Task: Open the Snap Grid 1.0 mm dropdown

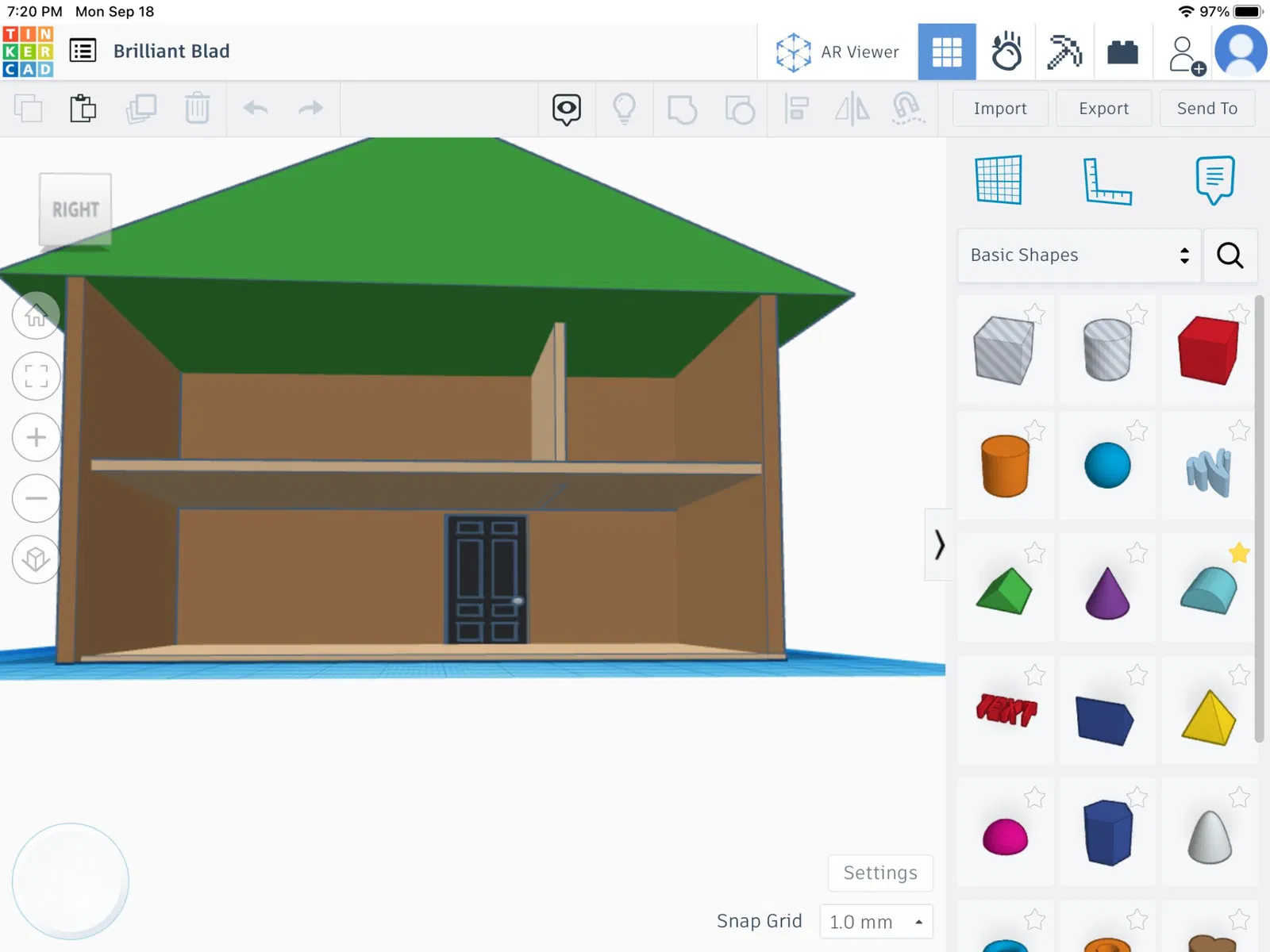Action: click(876, 922)
